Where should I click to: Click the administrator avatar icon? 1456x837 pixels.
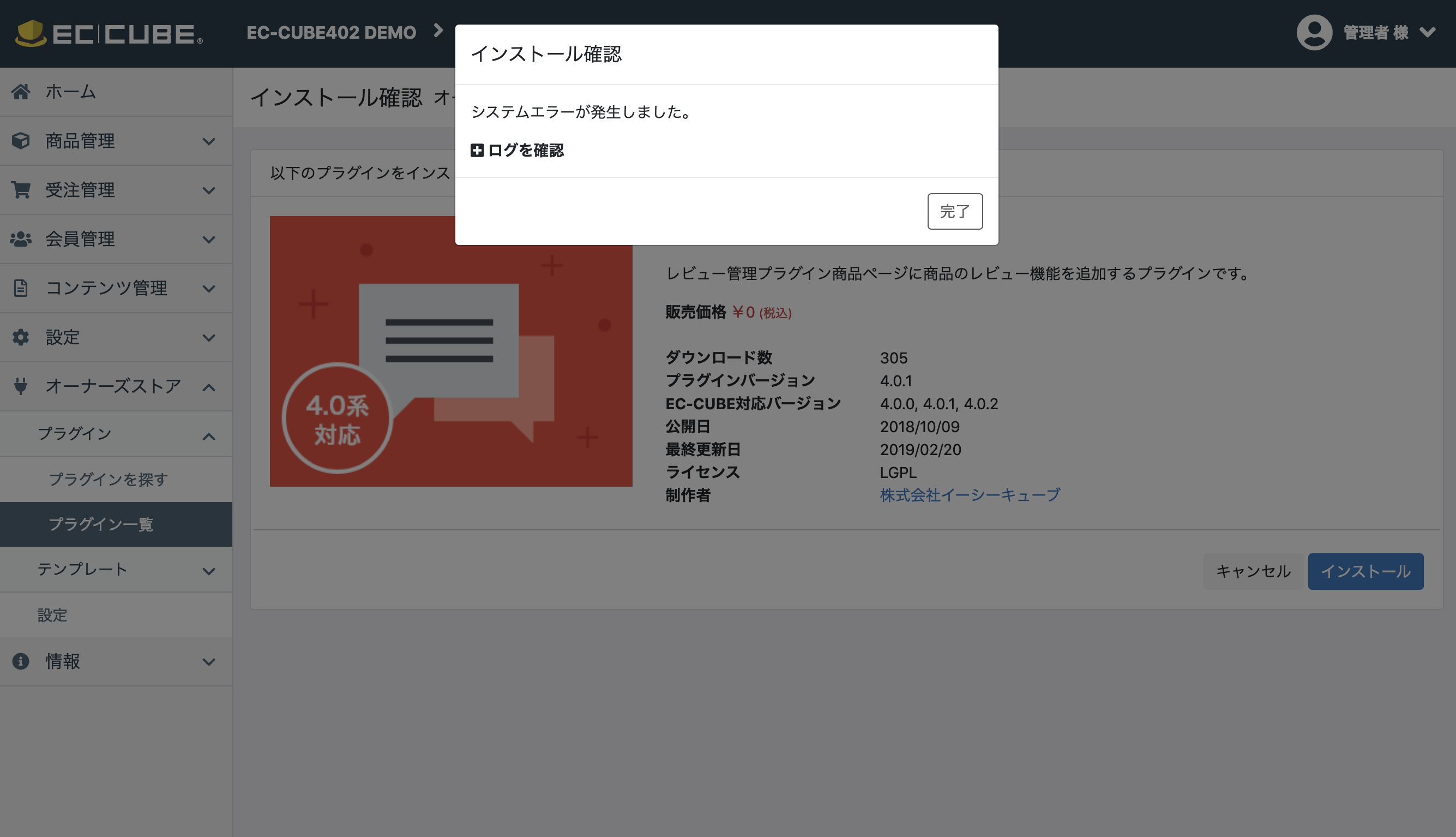pos(1314,32)
